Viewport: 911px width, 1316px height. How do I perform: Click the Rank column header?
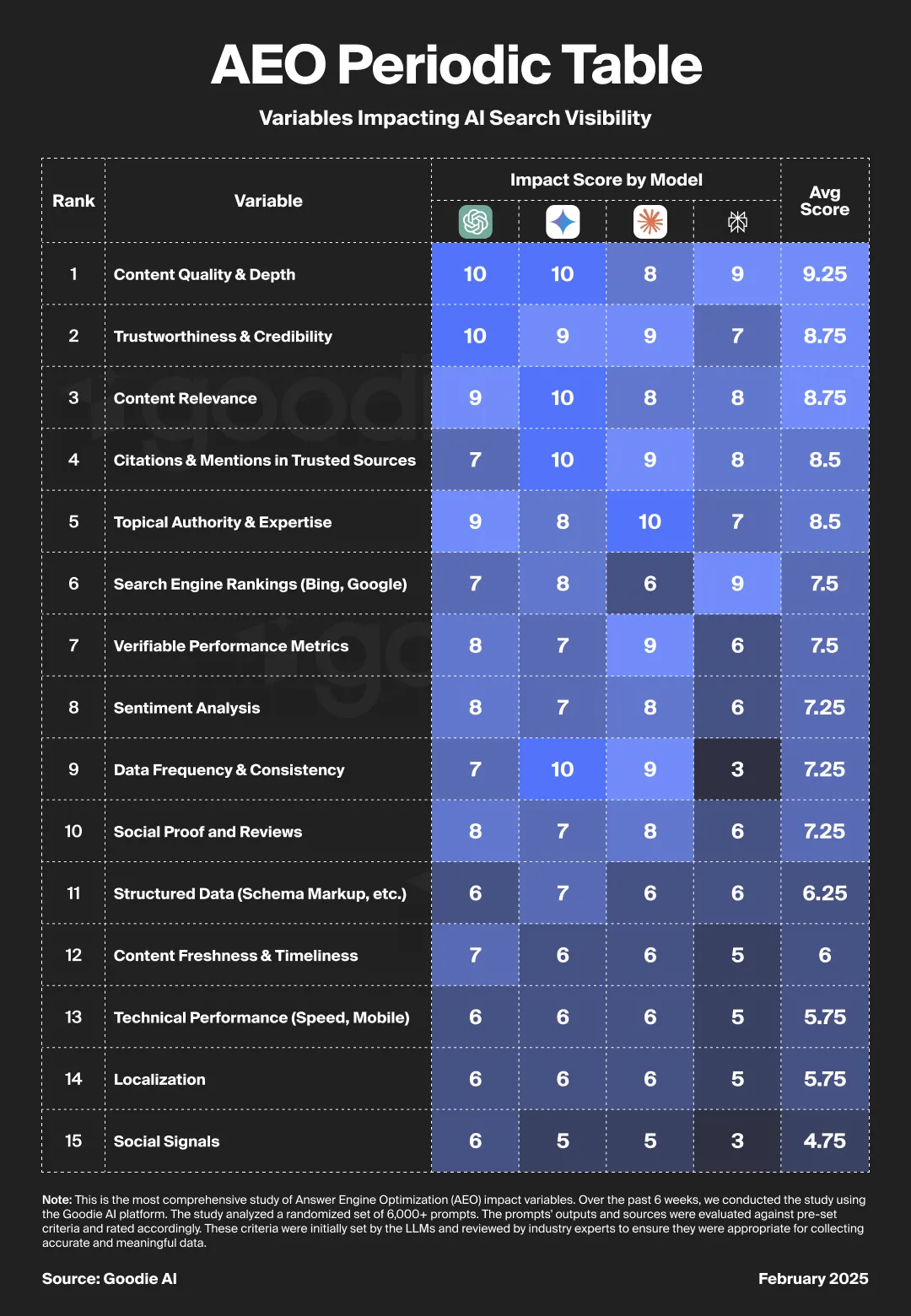pos(73,201)
